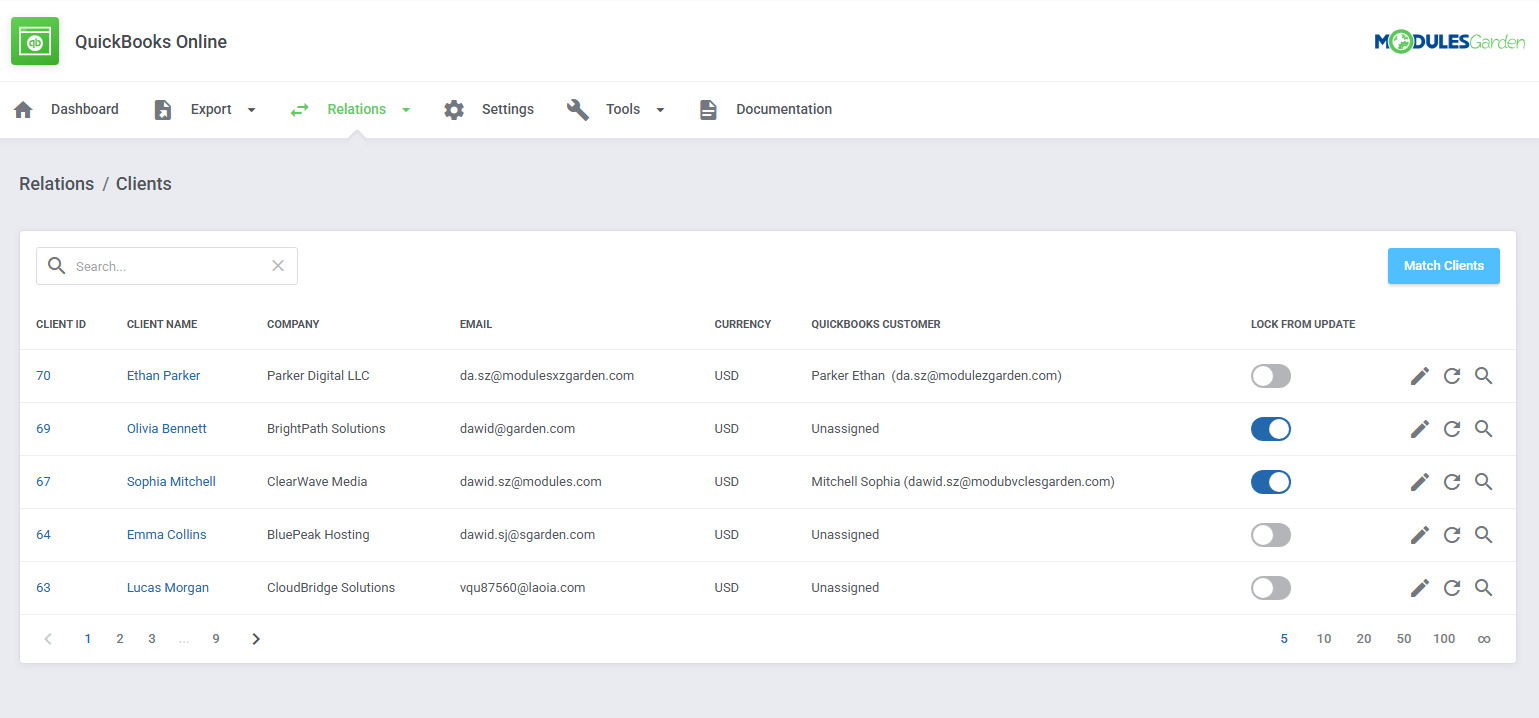The height and width of the screenshot is (718, 1539).
Task: Open client Emma Collins link
Action: [167, 535]
